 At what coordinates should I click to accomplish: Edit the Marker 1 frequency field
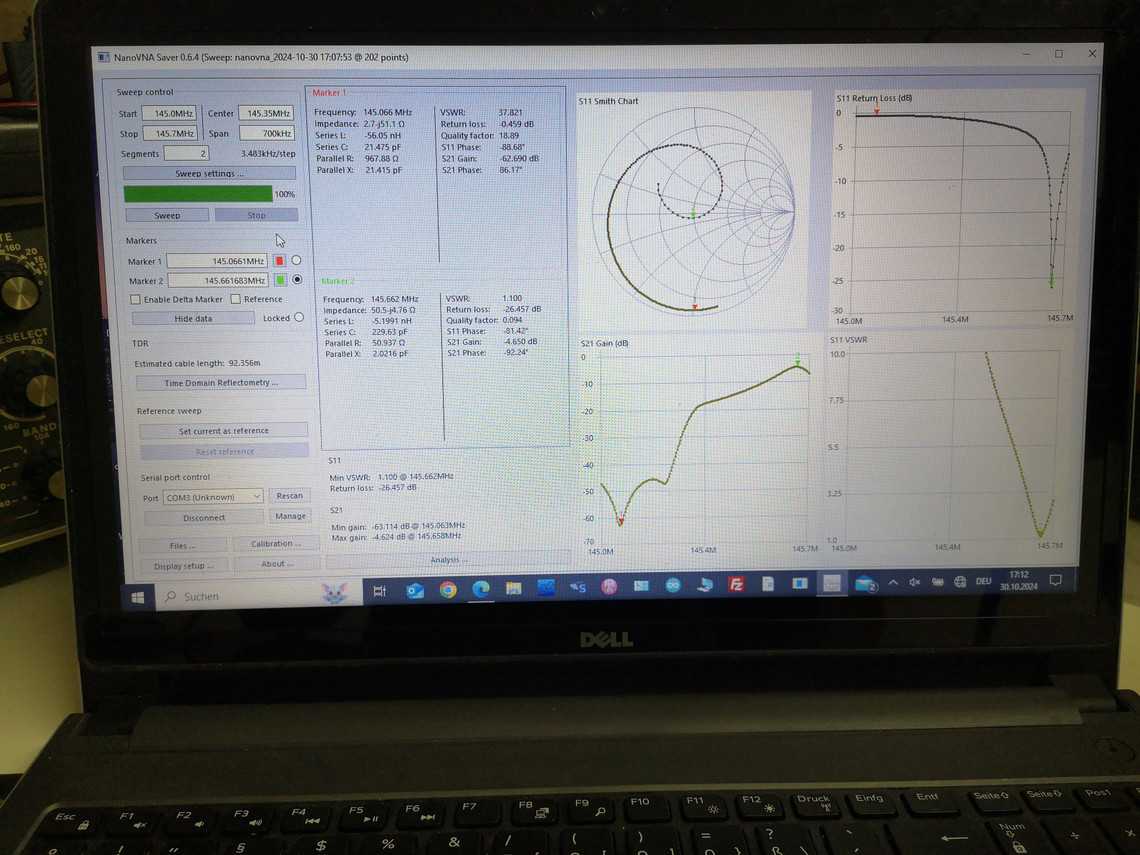coord(217,261)
